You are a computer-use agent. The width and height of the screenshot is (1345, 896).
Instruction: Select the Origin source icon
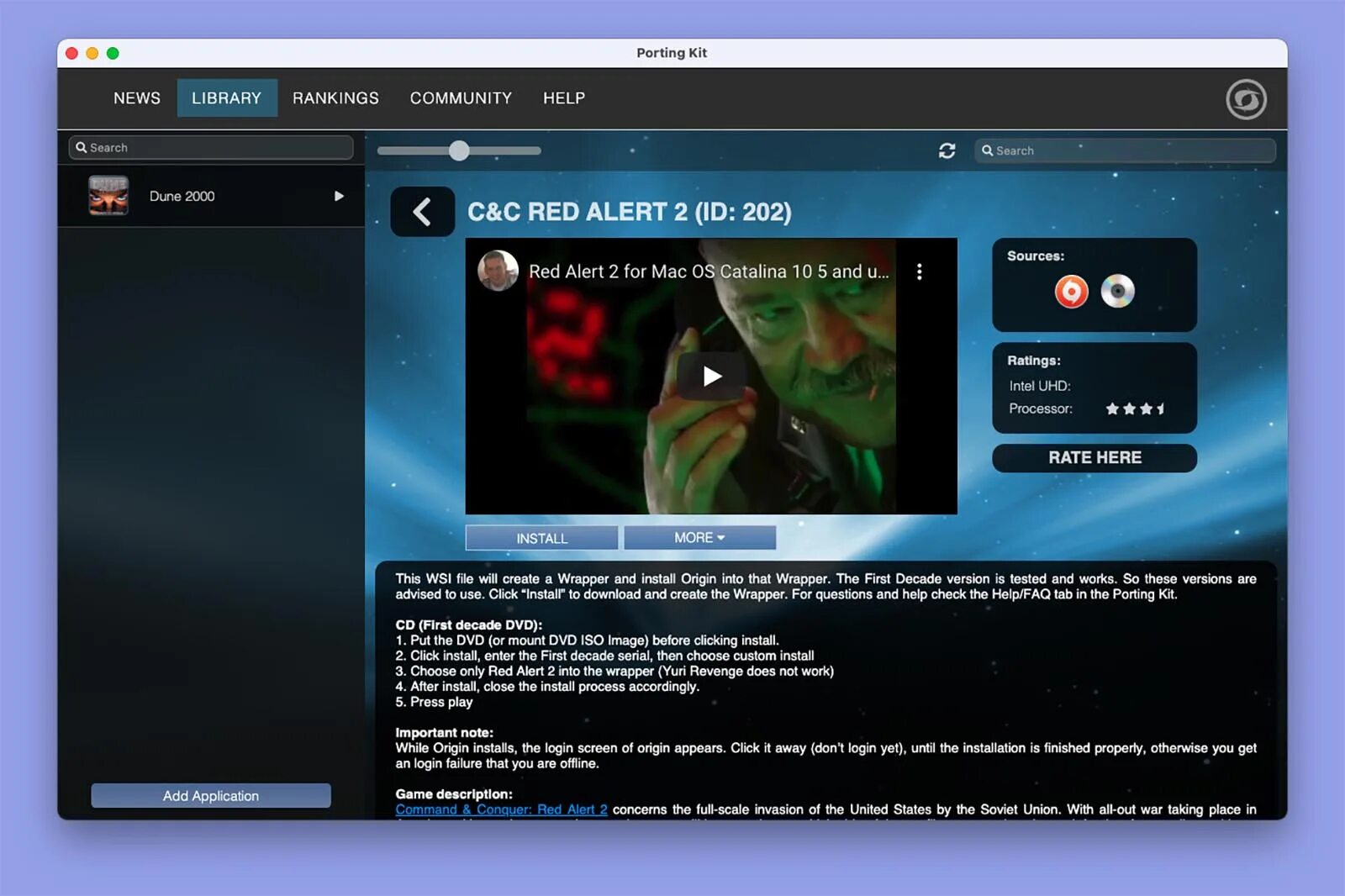click(1072, 292)
